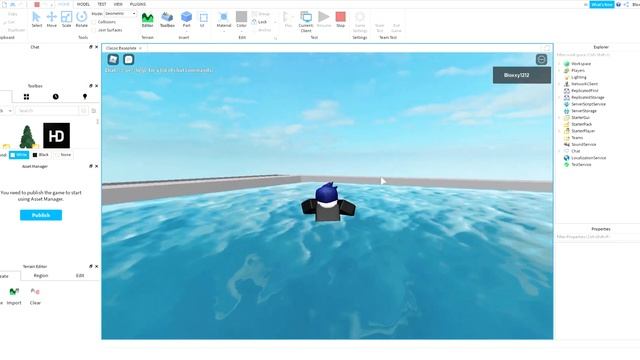Viewport: 640px width, 360px height.
Task: Open the PLUGINS ribbon tab
Action: (138, 4)
